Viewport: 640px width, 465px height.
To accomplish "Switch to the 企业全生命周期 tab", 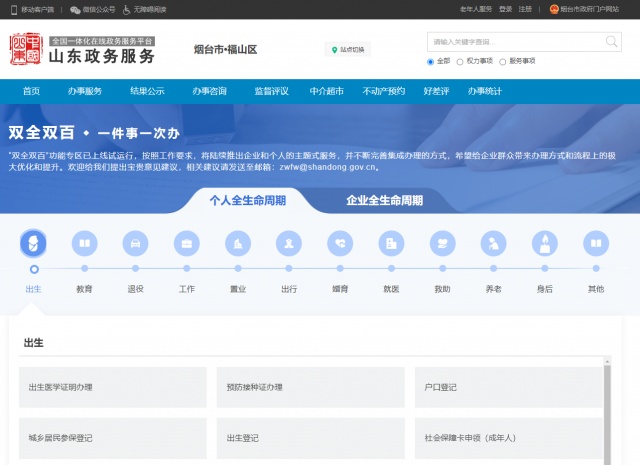I will pos(384,200).
